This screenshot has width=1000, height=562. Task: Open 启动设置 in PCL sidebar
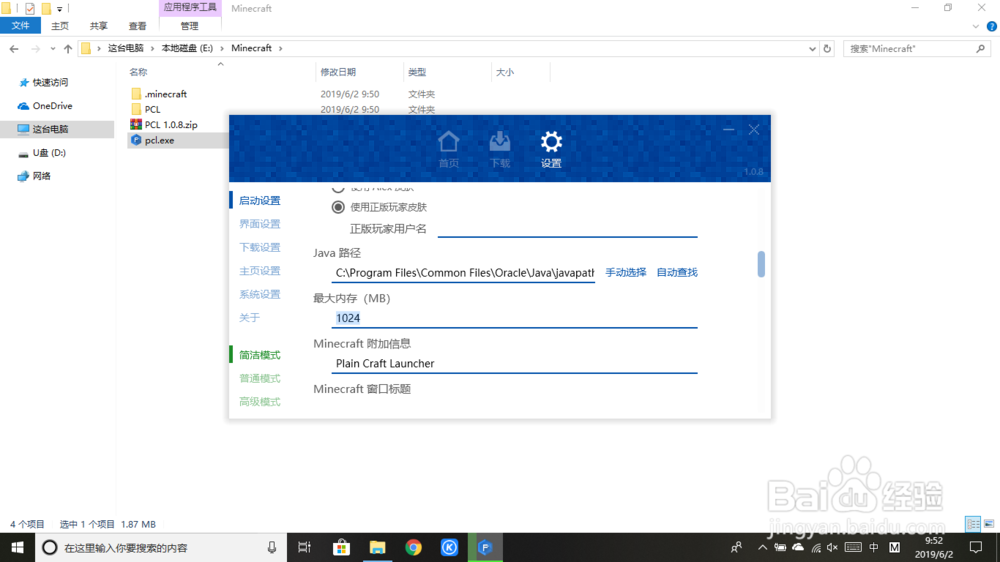coord(260,200)
